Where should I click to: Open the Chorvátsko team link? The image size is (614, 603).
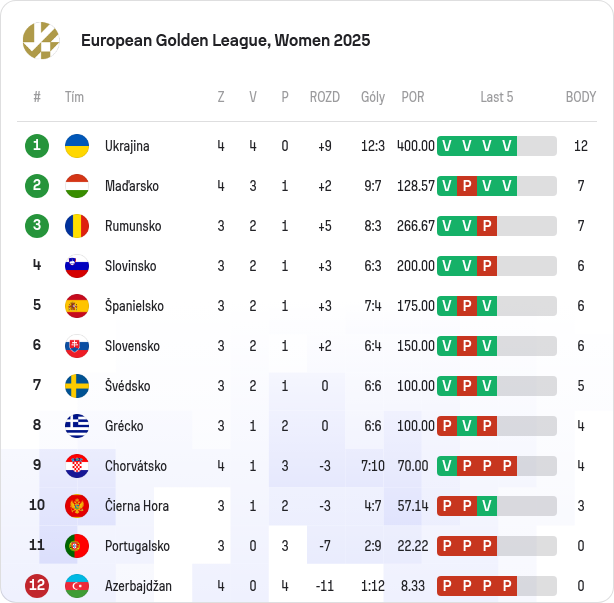coord(136,466)
